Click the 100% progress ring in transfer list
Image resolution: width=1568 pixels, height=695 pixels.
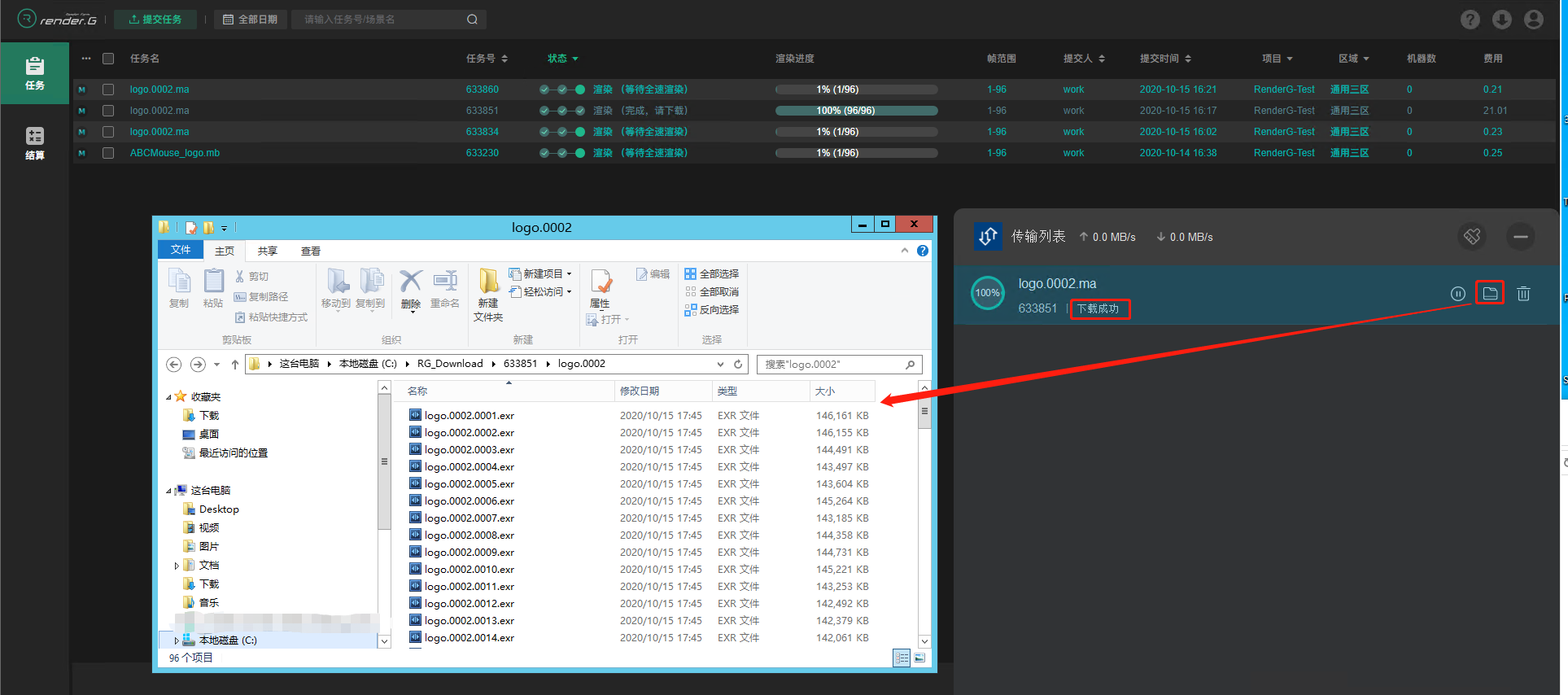coord(988,293)
